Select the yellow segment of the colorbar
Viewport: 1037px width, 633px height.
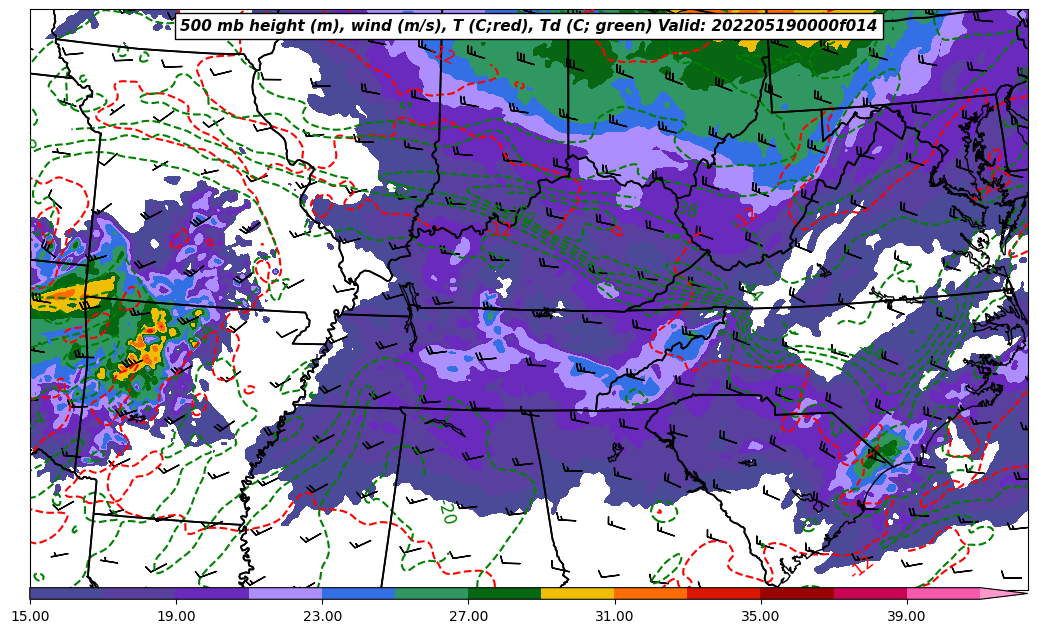[577, 593]
